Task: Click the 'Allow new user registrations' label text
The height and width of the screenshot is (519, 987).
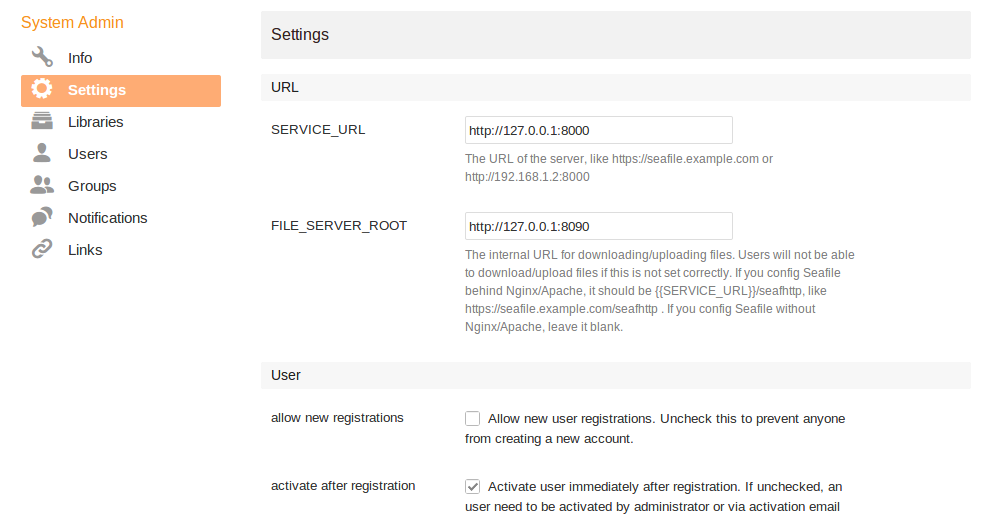Action: 568,418
